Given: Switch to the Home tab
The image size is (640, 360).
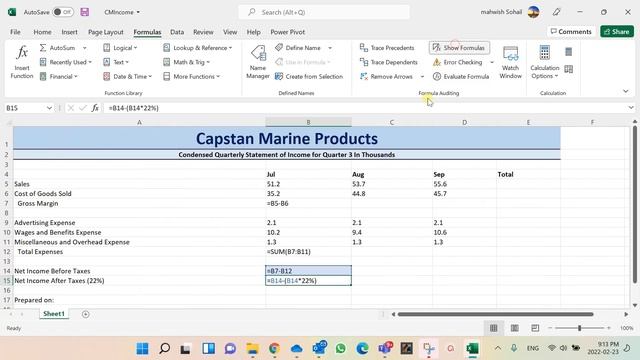Looking at the screenshot, I should click(x=42, y=32).
